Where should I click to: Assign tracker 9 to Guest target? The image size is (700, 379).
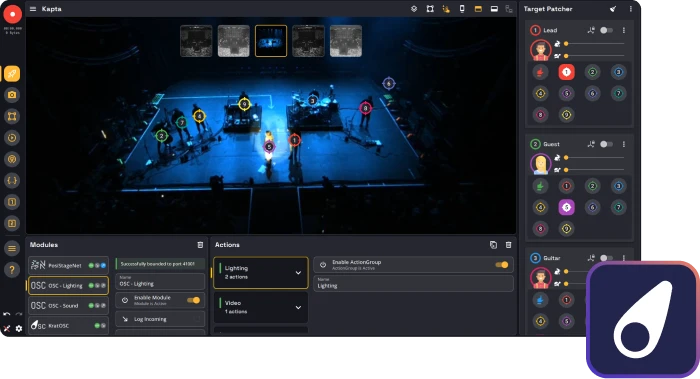point(567,229)
